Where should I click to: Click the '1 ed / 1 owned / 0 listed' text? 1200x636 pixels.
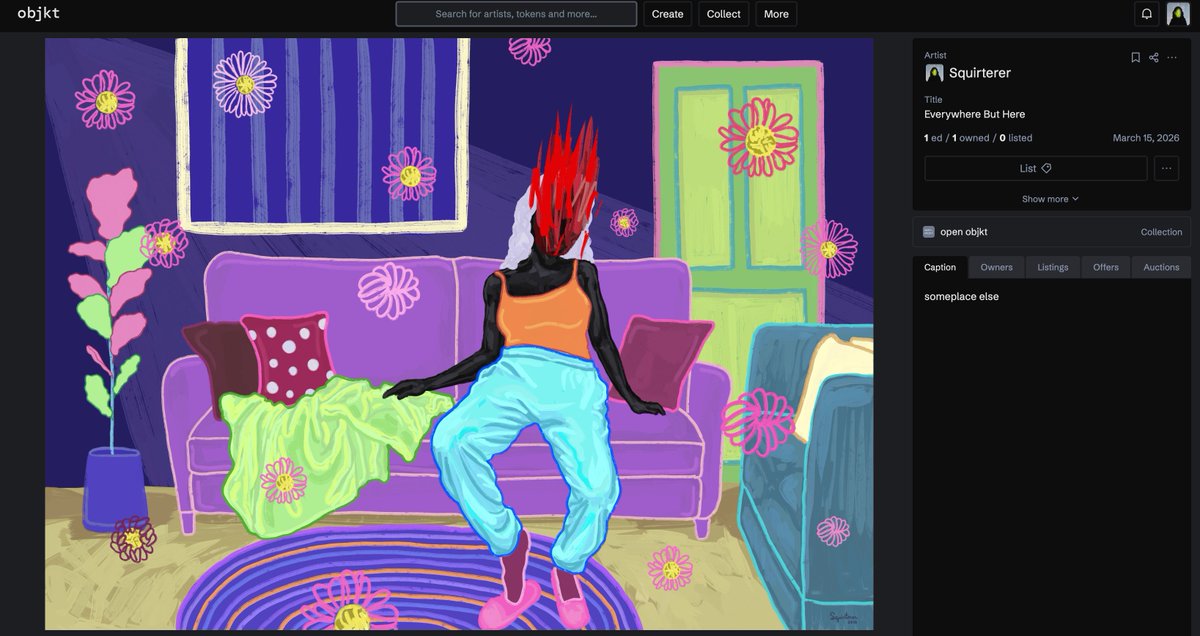[978, 138]
